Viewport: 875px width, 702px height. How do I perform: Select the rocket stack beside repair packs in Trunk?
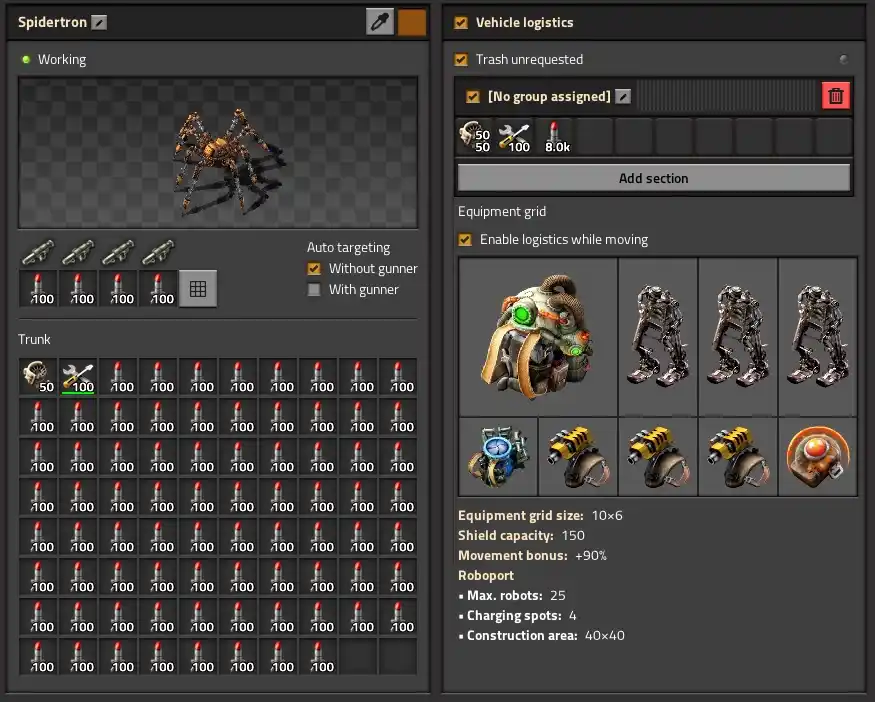118,377
